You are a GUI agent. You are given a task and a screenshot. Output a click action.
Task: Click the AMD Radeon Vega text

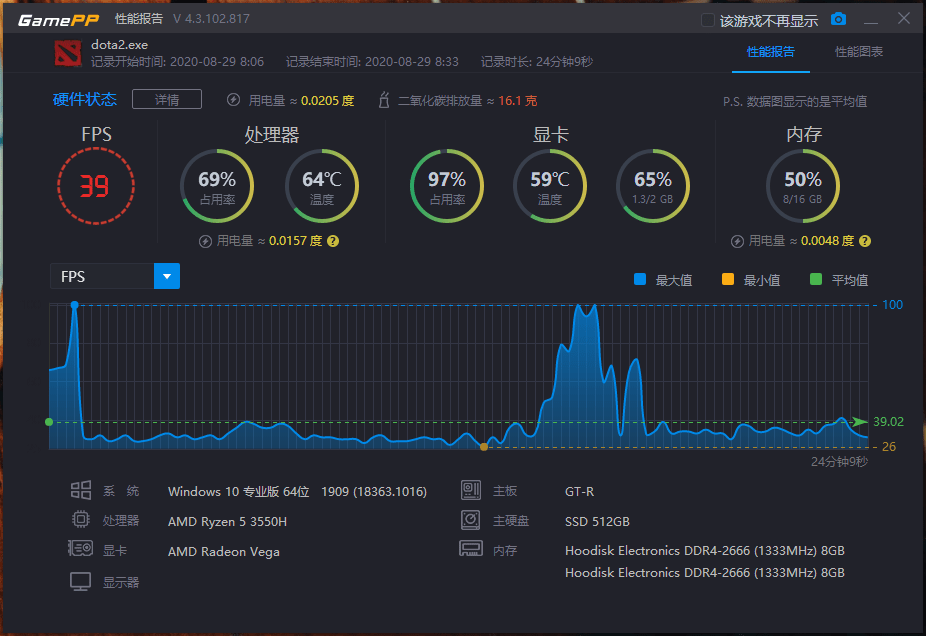pyautogui.click(x=224, y=552)
